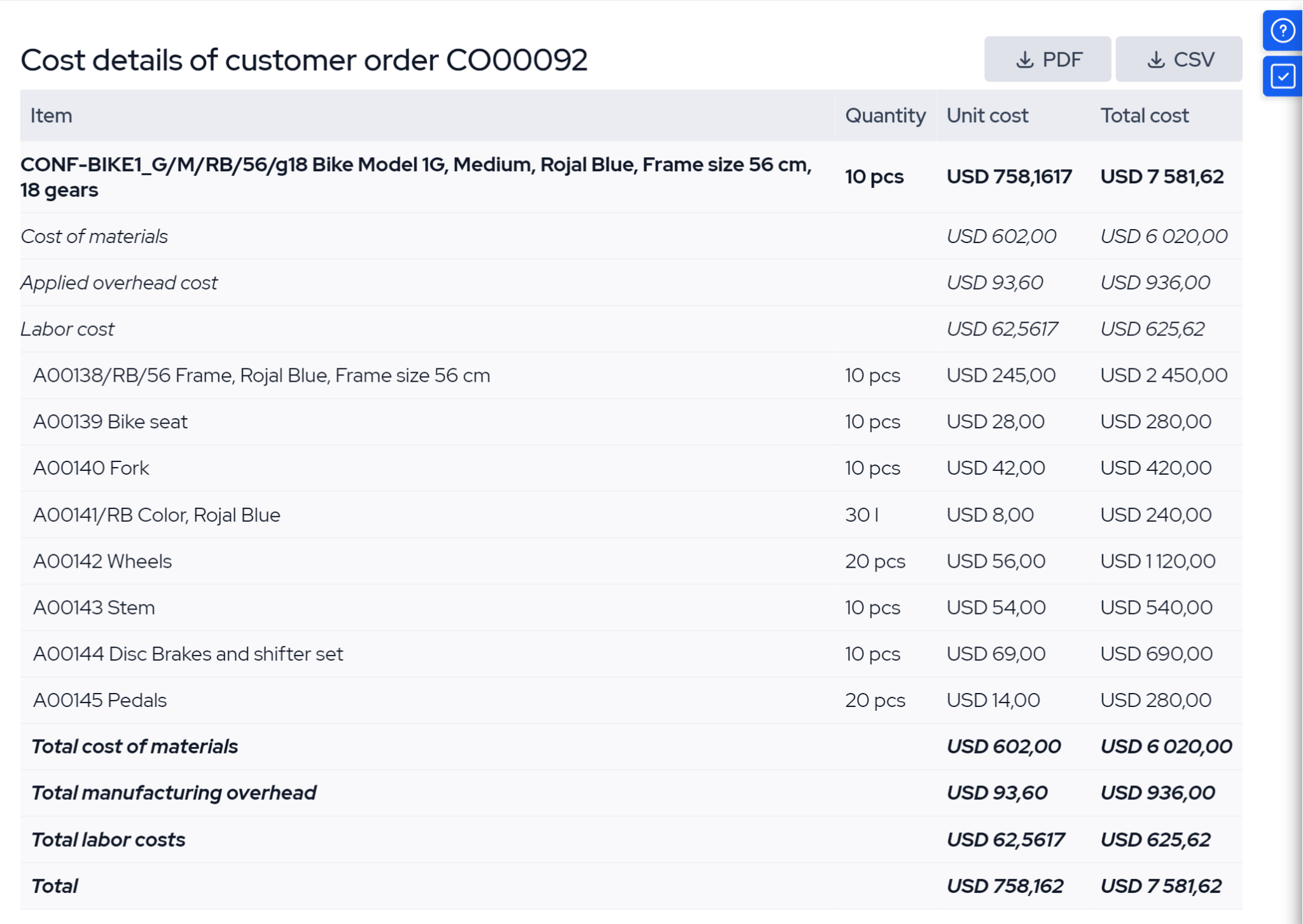Click the Quantity column header
This screenshot has height=924, width=1303.
pyautogui.click(x=885, y=115)
